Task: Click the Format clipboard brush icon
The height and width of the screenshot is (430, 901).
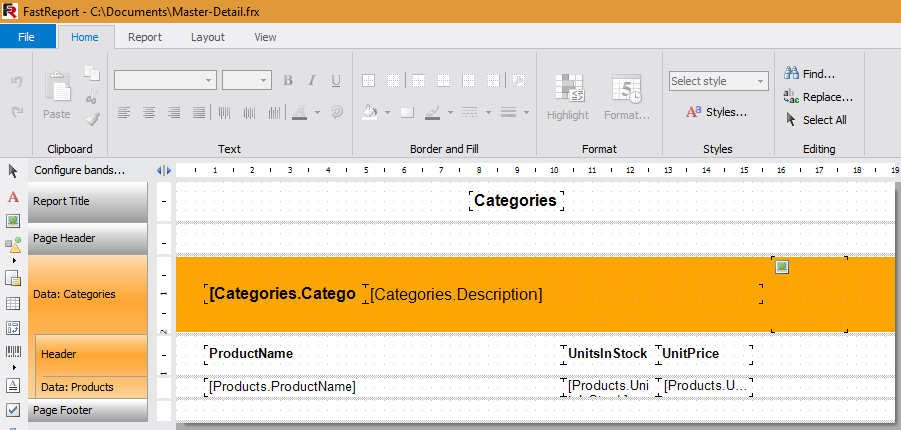Action: [92, 118]
